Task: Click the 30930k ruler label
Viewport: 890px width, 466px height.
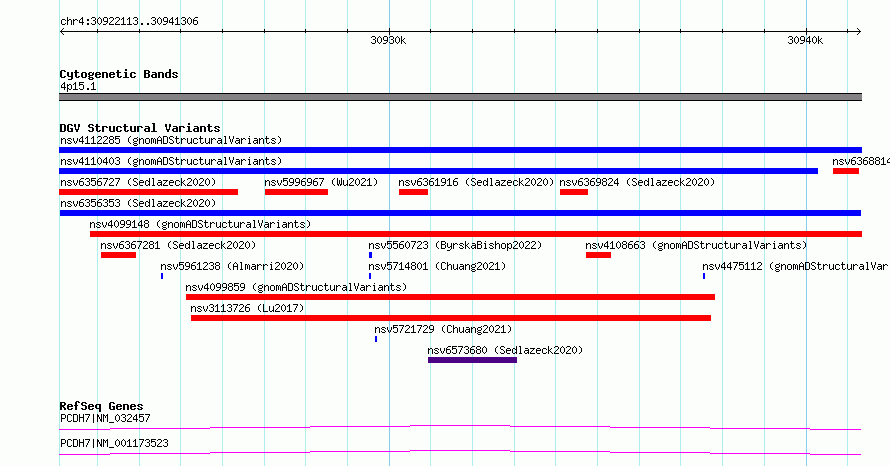Action: tap(388, 40)
